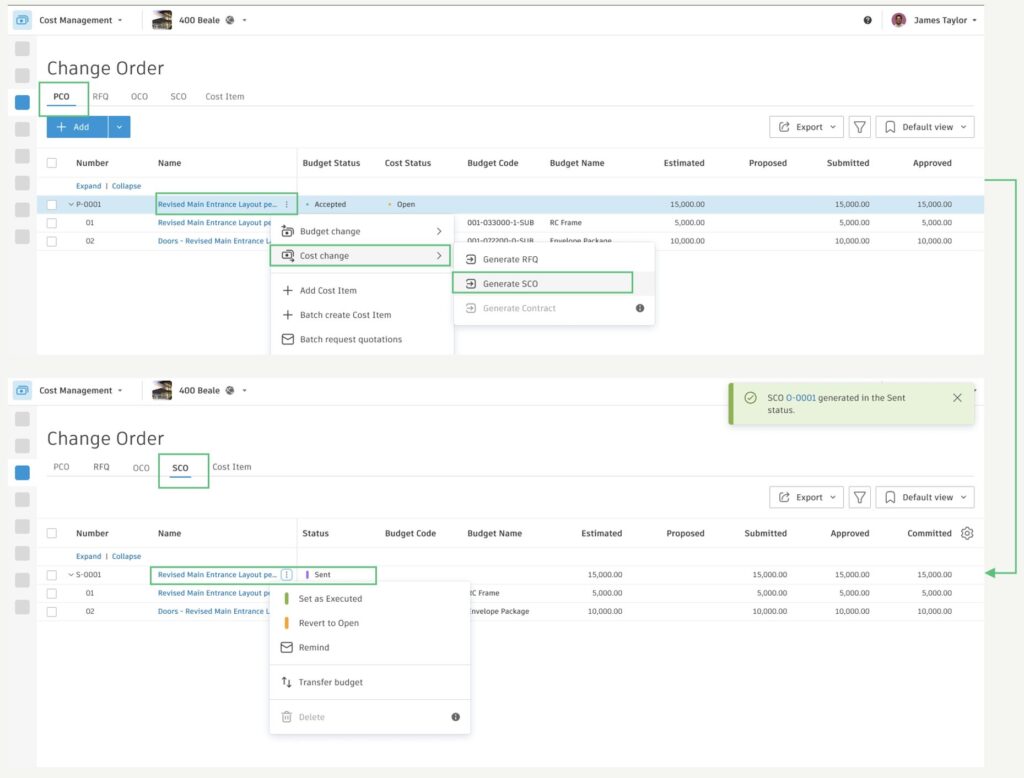The width and height of the screenshot is (1024, 778).
Task: Open the Default view dropdown in top panel
Action: click(x=925, y=127)
